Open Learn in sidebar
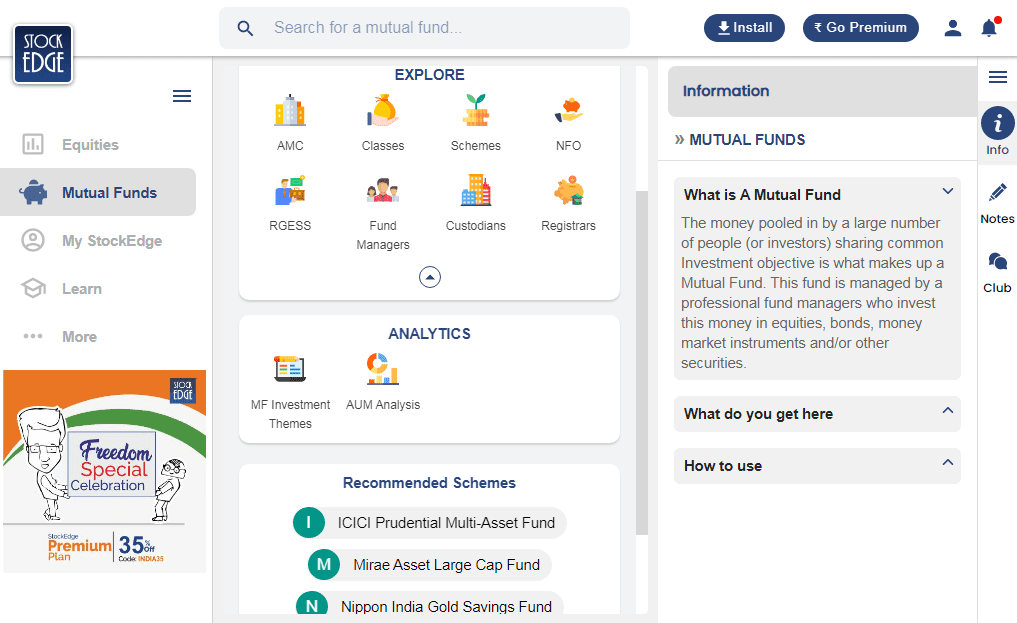The height and width of the screenshot is (623, 1017). [98, 288]
